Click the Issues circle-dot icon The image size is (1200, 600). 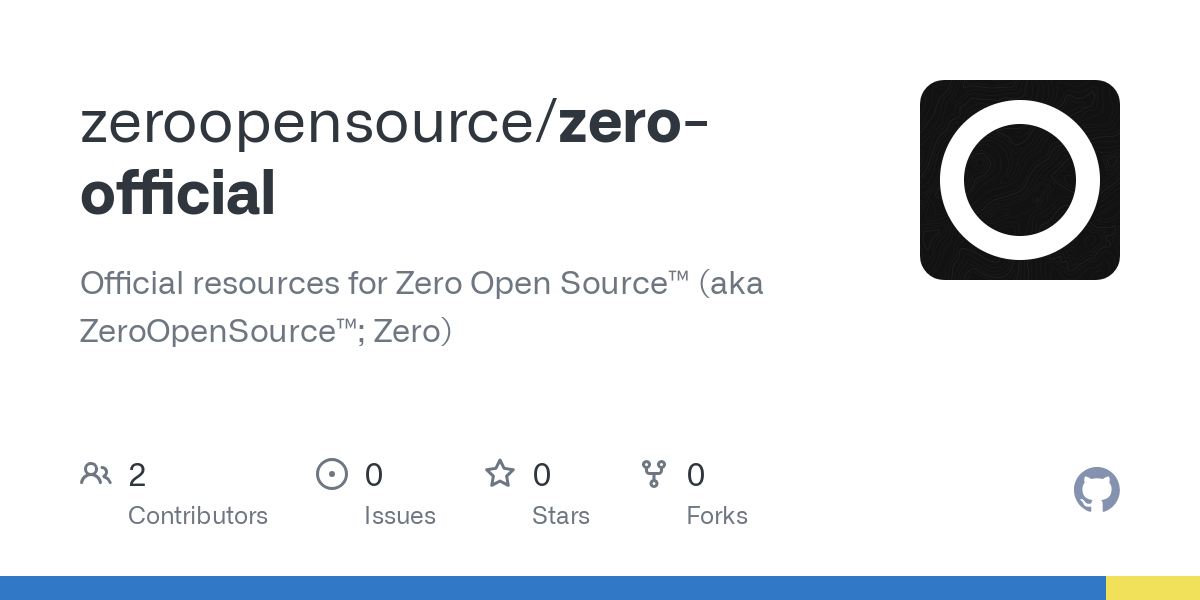pos(332,474)
